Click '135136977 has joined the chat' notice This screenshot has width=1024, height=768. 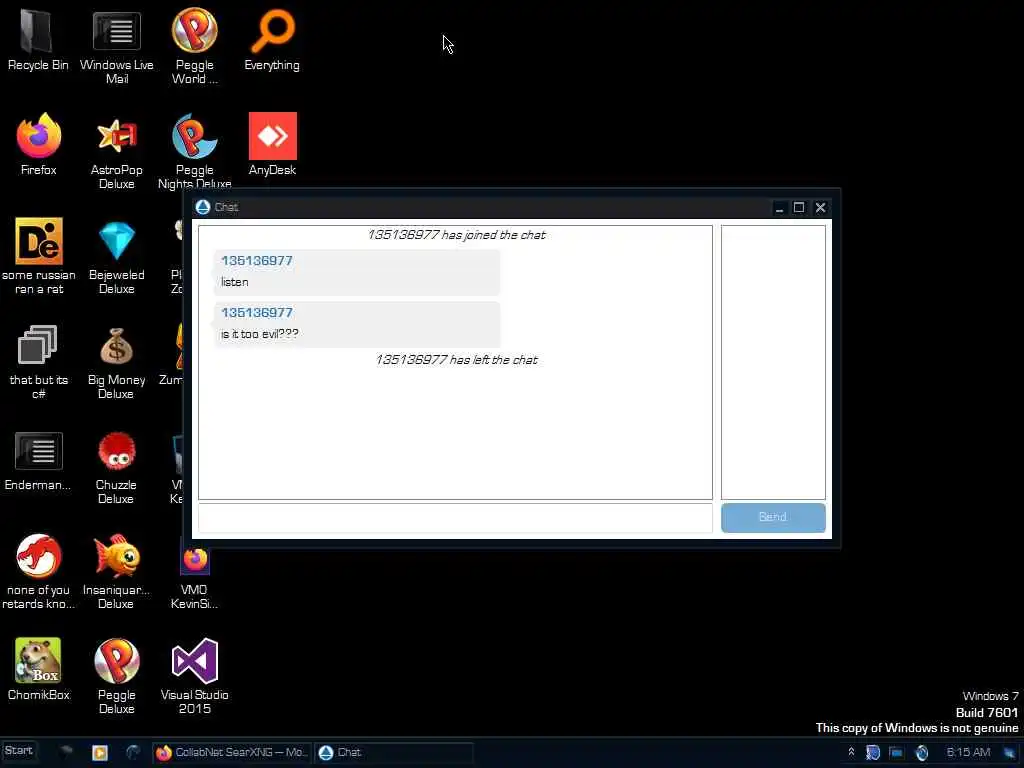coord(456,235)
